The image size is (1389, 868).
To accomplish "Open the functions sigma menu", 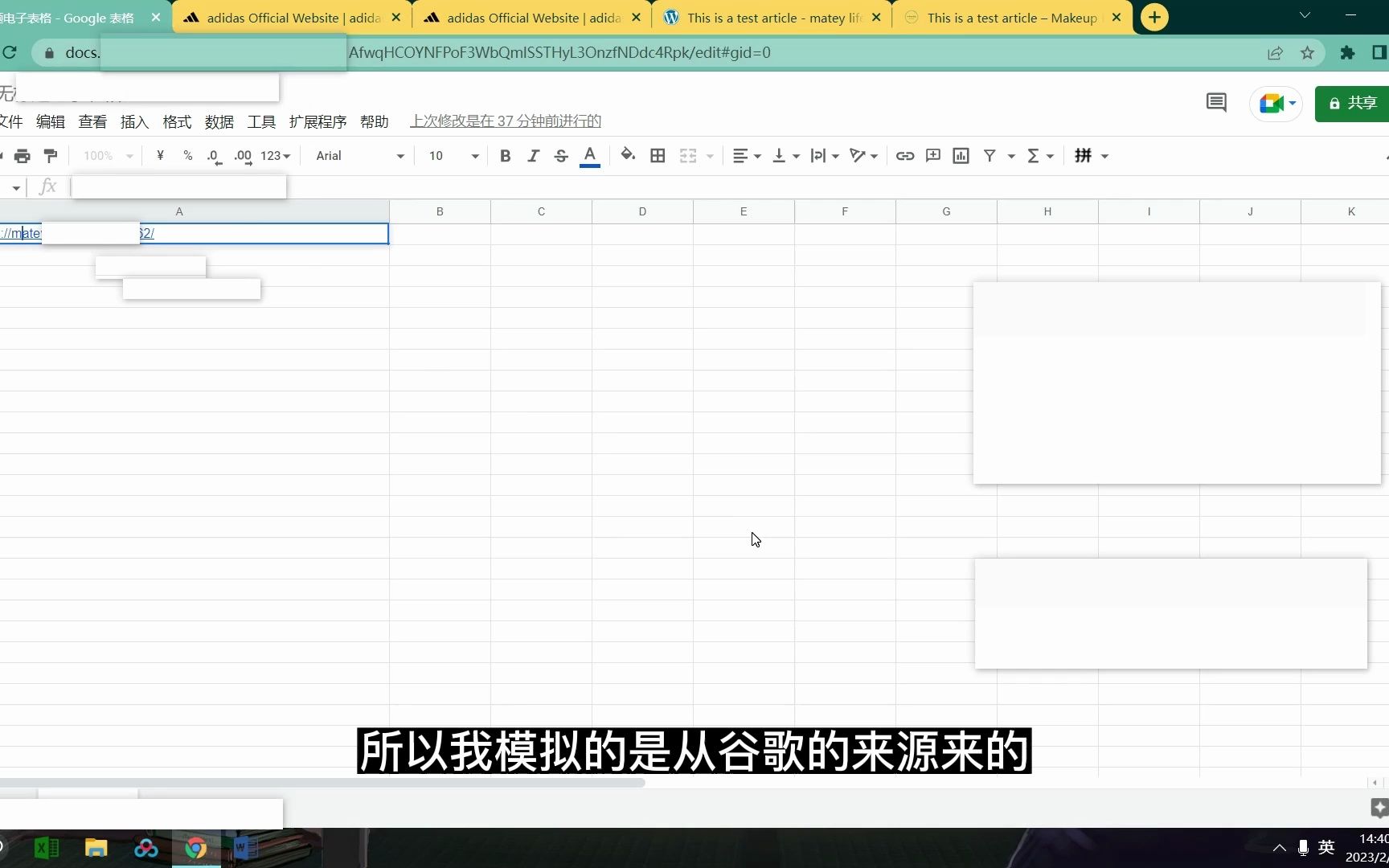I will (x=1040, y=156).
